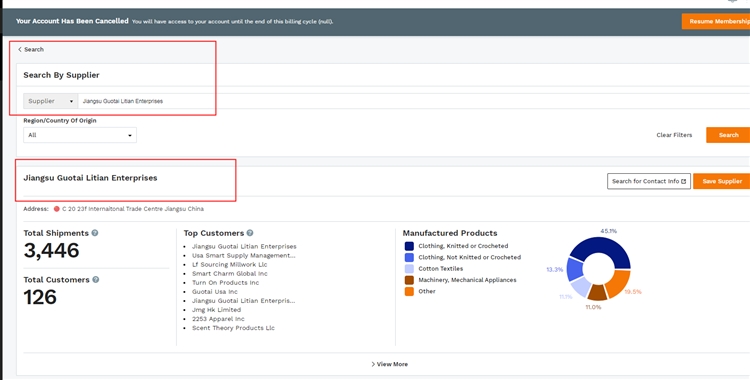
Task: Select customer Jmg Hk Limited
Action: tap(216, 310)
